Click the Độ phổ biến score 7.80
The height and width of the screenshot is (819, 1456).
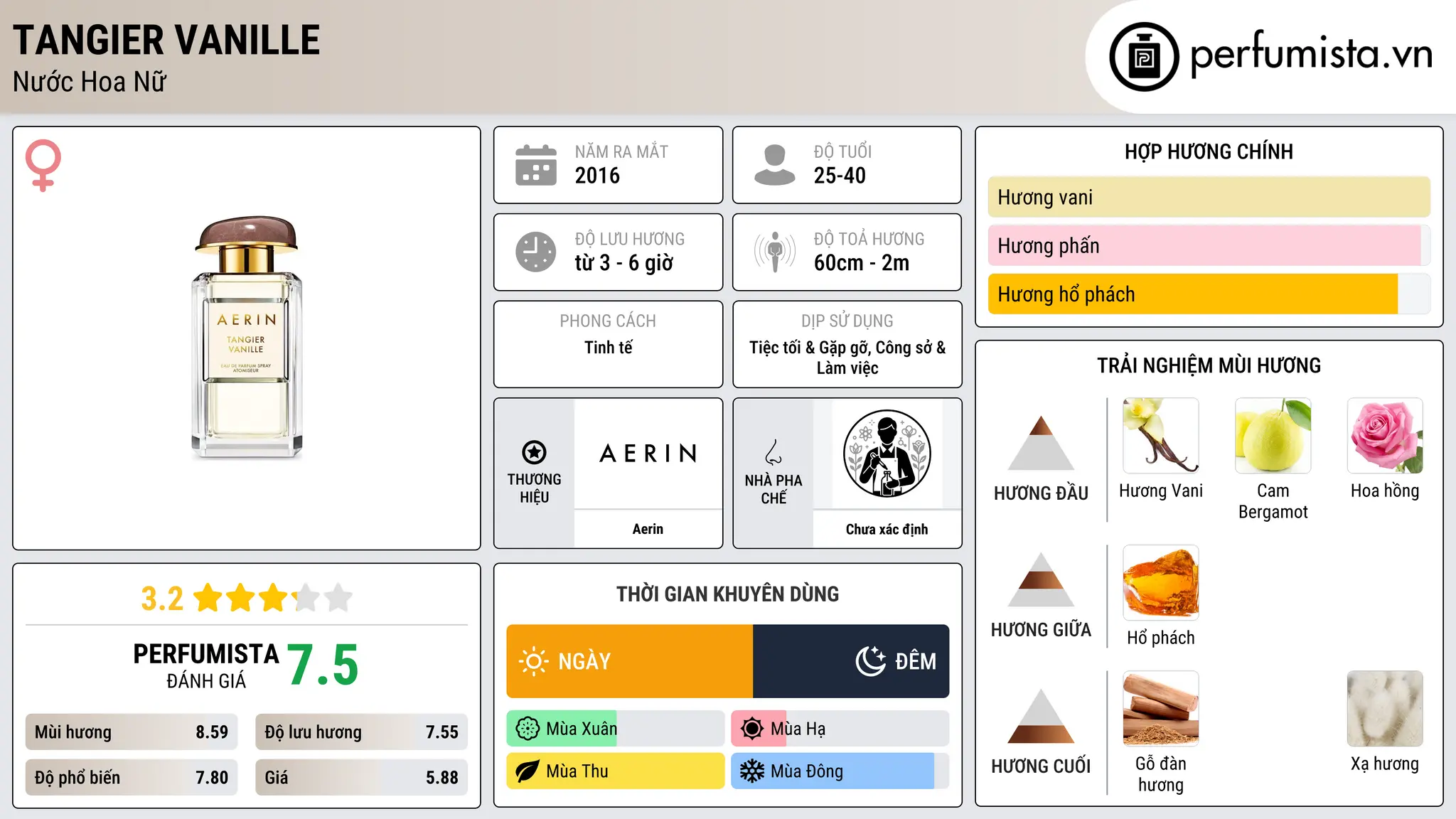(212, 778)
